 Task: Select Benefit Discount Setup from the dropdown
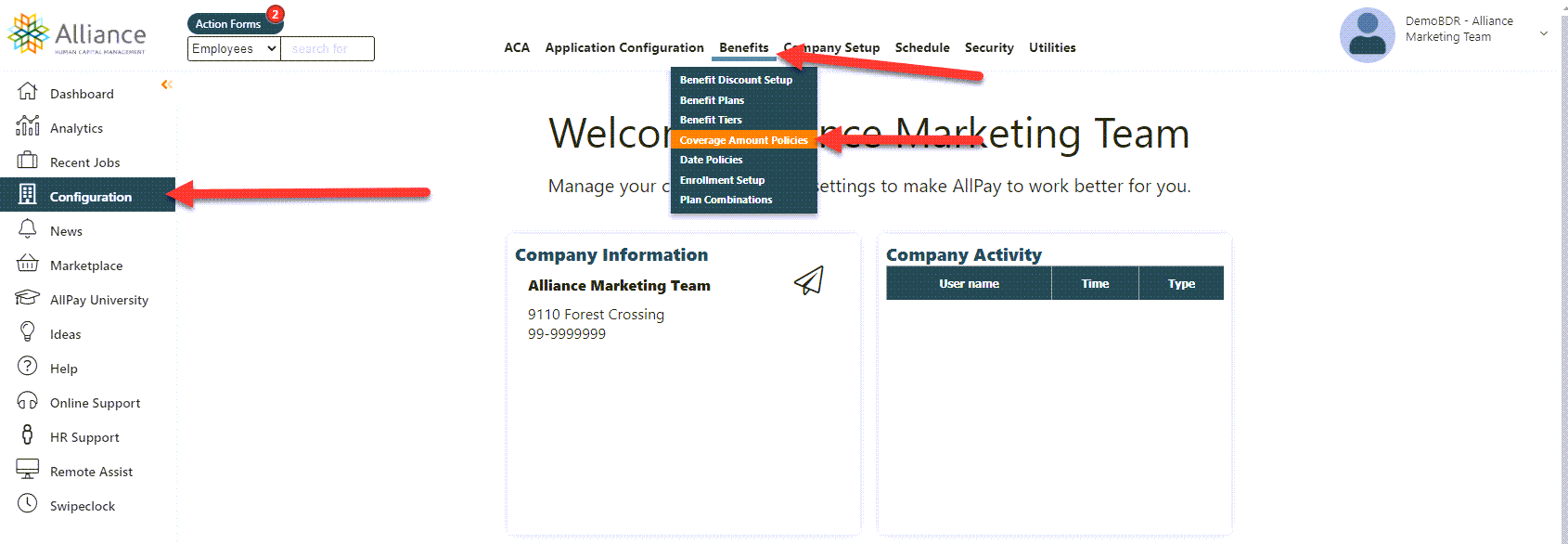click(x=744, y=80)
